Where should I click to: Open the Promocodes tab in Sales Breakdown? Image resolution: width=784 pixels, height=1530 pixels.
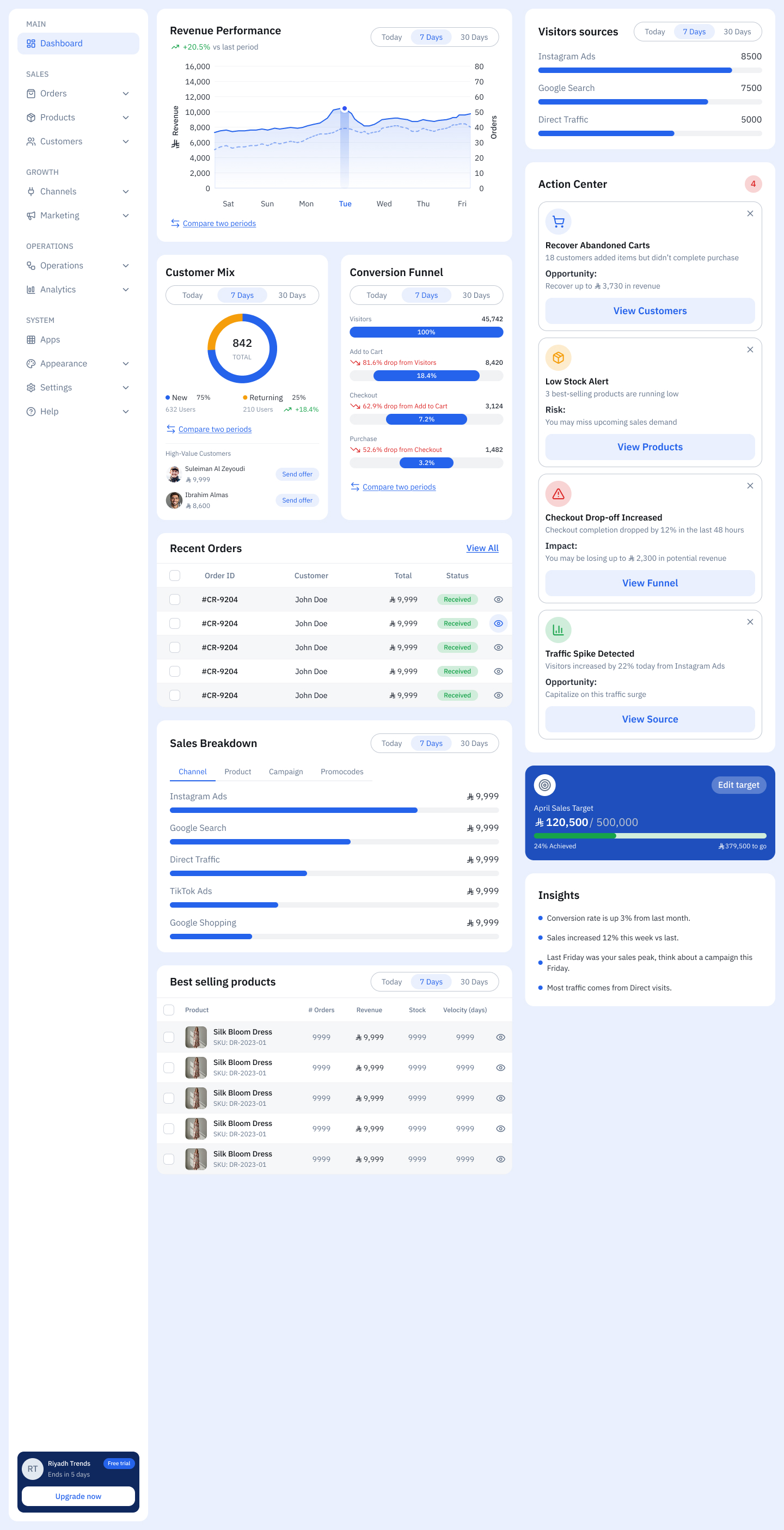(x=341, y=772)
